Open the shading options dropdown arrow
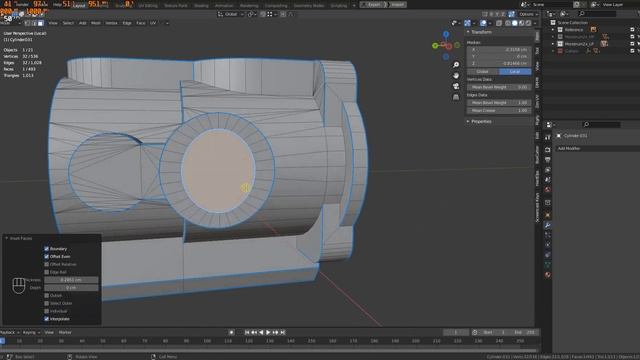This screenshot has height=360, width=640. (x=535, y=23)
